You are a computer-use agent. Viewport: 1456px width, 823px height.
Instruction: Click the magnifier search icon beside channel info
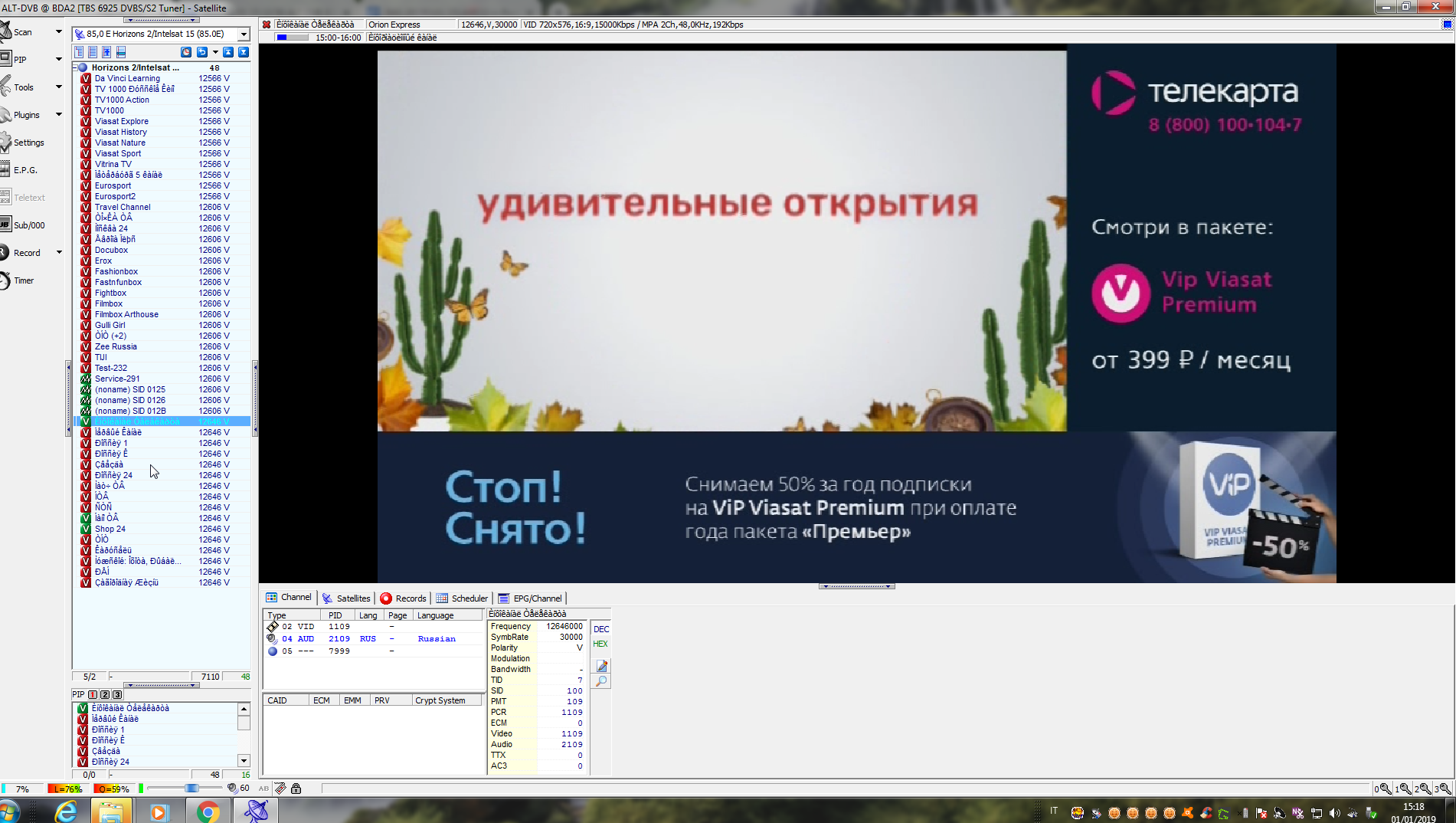tap(602, 681)
